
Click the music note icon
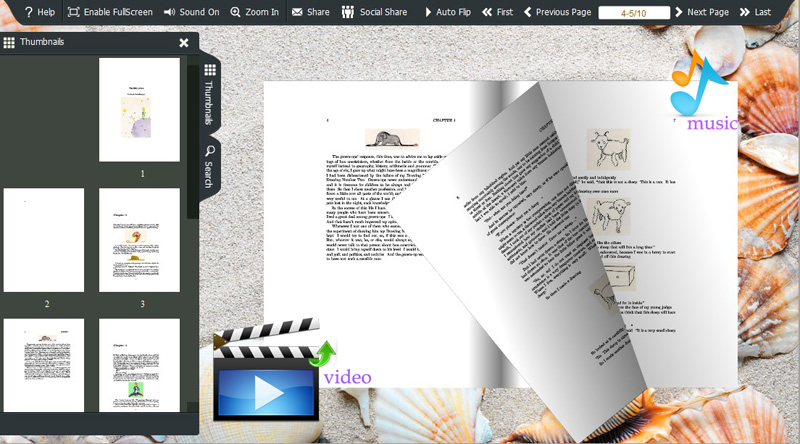697,83
